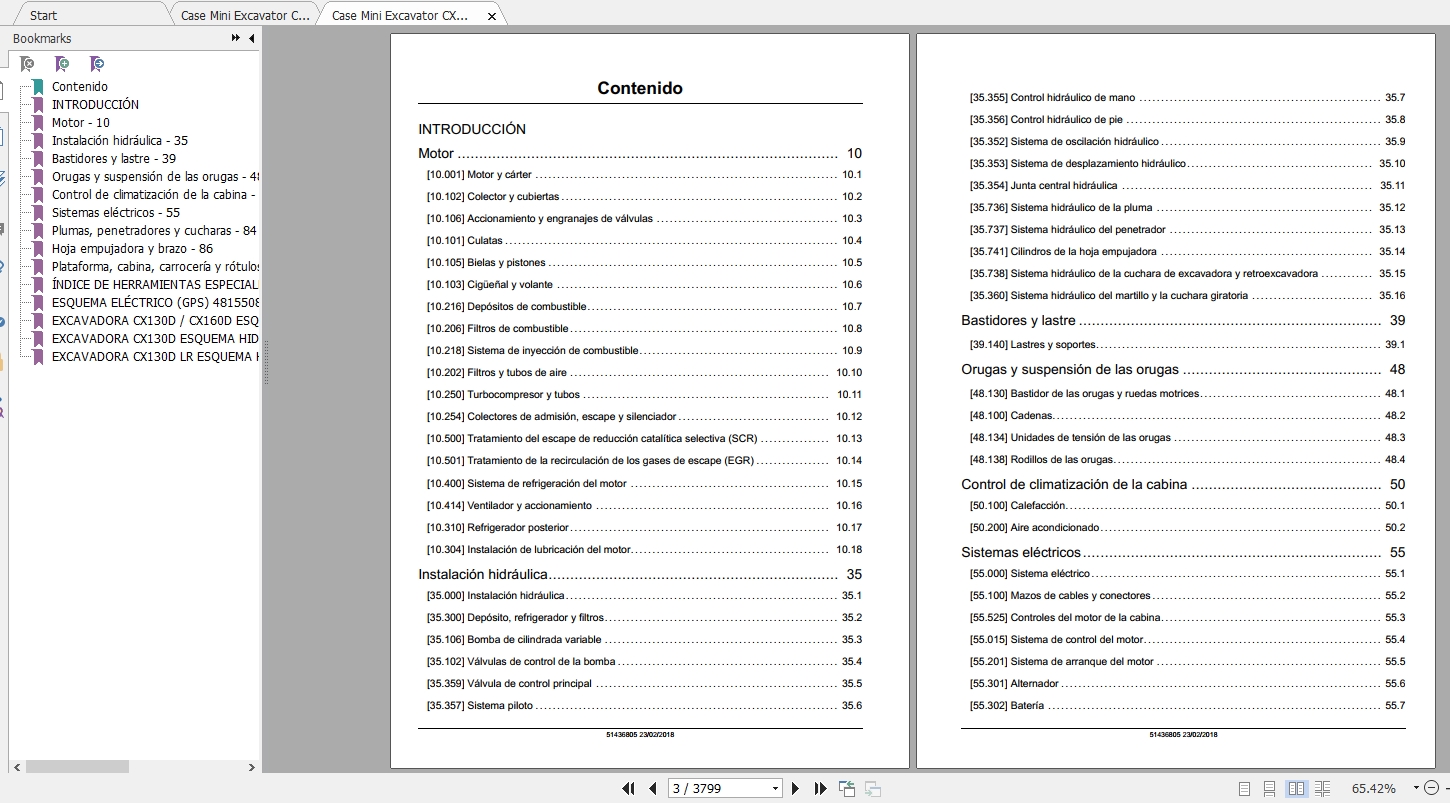Screen dimensions: 1450x803
Task: Go to the previous page
Action: pyautogui.click(x=653, y=788)
